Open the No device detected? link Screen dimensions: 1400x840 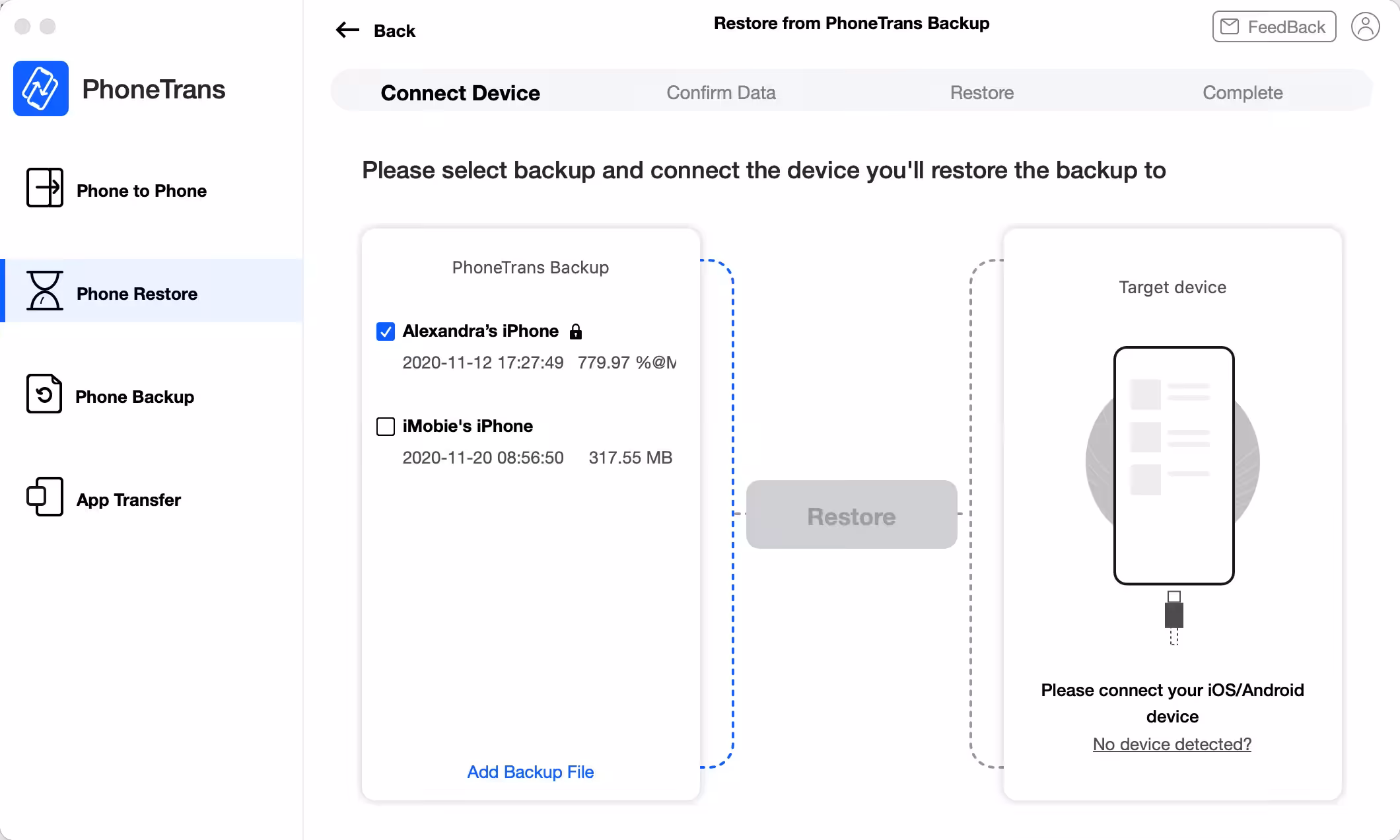click(1172, 744)
